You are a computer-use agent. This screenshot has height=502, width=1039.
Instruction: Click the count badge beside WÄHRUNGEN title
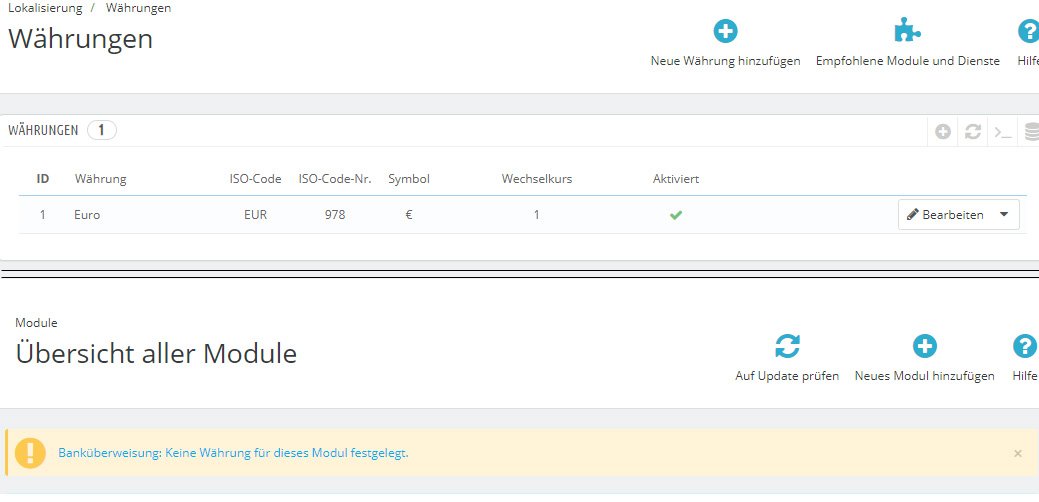[101, 130]
